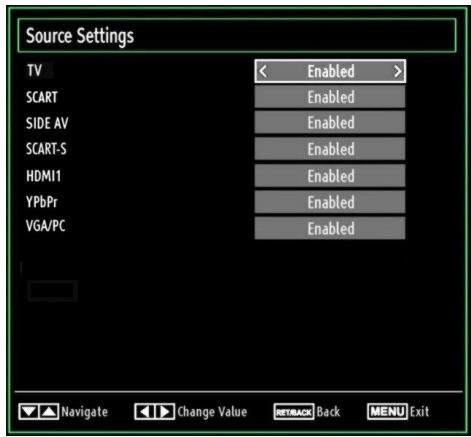Click the Source Settings title
Image resolution: width=471 pixels, height=437 pixels.
point(80,36)
